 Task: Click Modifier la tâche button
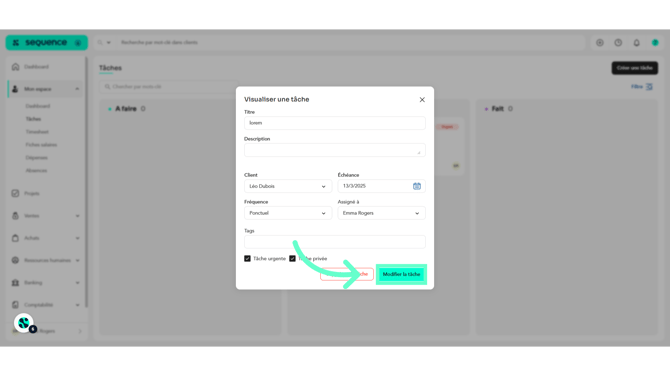coord(401,274)
